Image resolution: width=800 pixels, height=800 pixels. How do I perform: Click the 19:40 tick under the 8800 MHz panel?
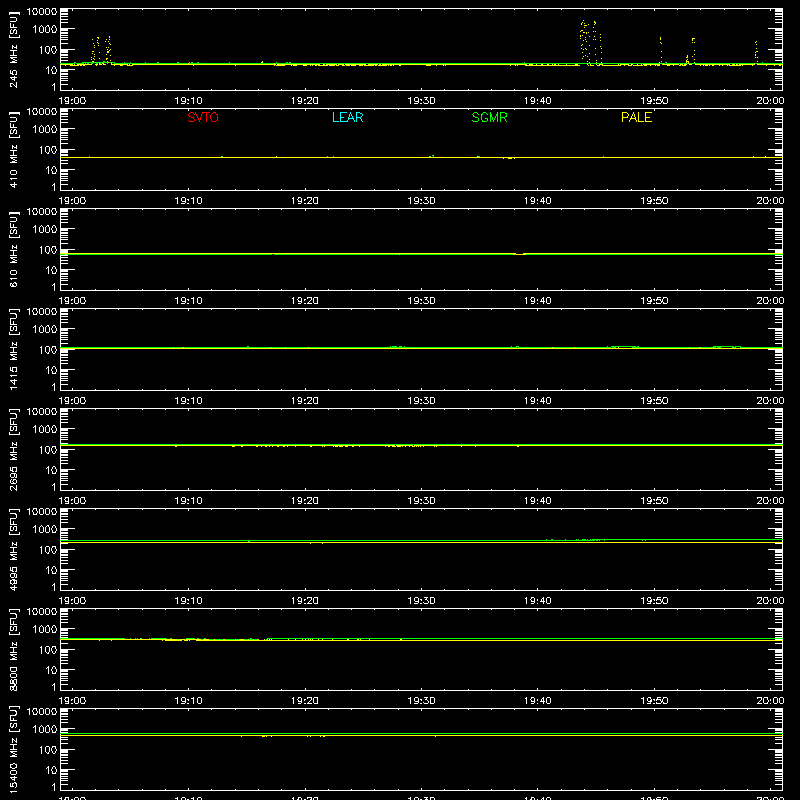(x=537, y=701)
